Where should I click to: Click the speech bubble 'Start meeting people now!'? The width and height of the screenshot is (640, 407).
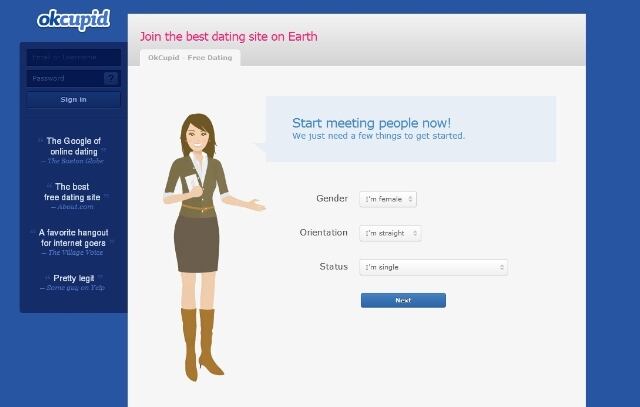point(410,128)
